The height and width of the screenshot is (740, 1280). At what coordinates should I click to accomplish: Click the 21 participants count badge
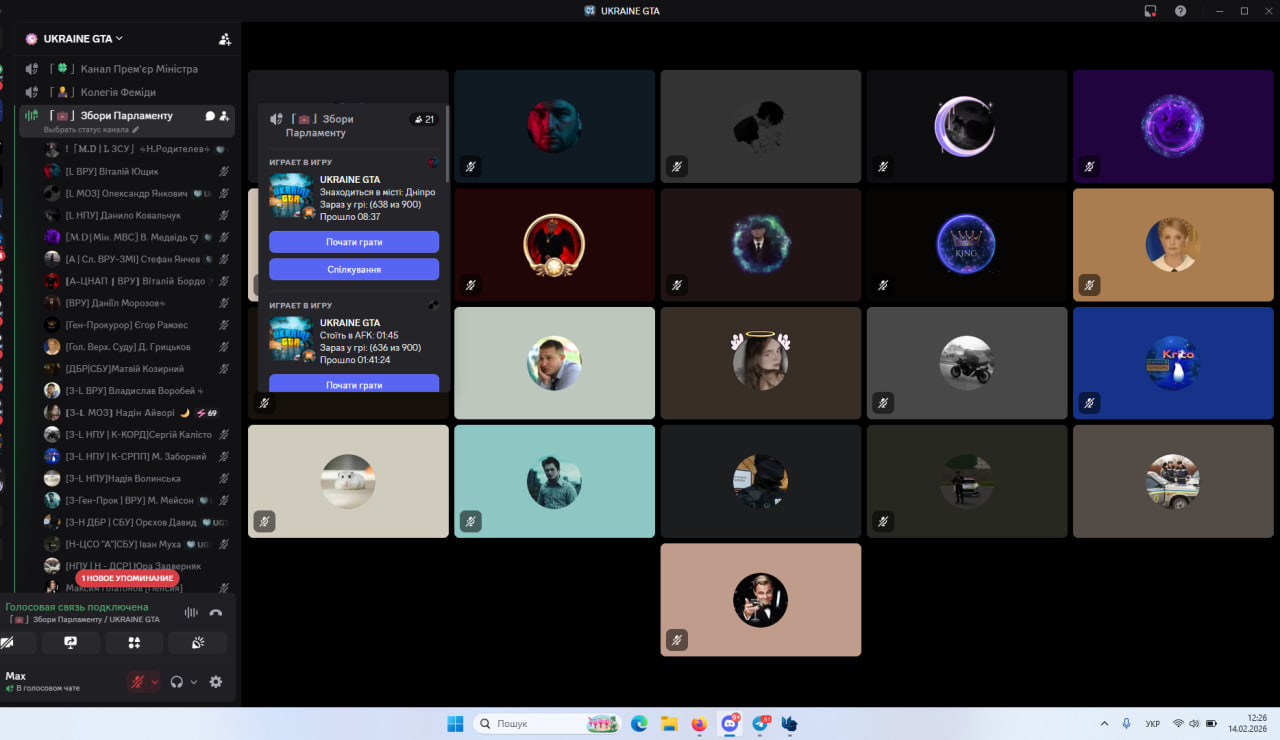pos(424,119)
